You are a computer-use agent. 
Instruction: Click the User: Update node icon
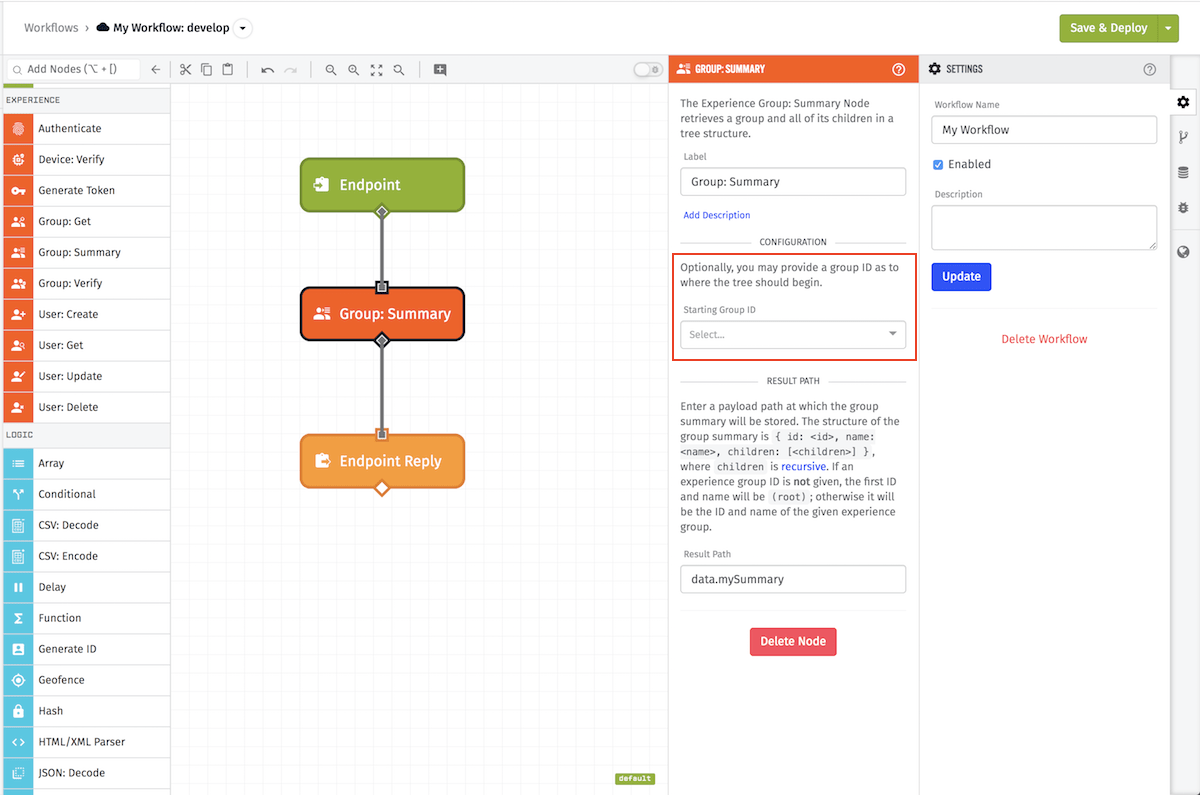[x=18, y=376]
